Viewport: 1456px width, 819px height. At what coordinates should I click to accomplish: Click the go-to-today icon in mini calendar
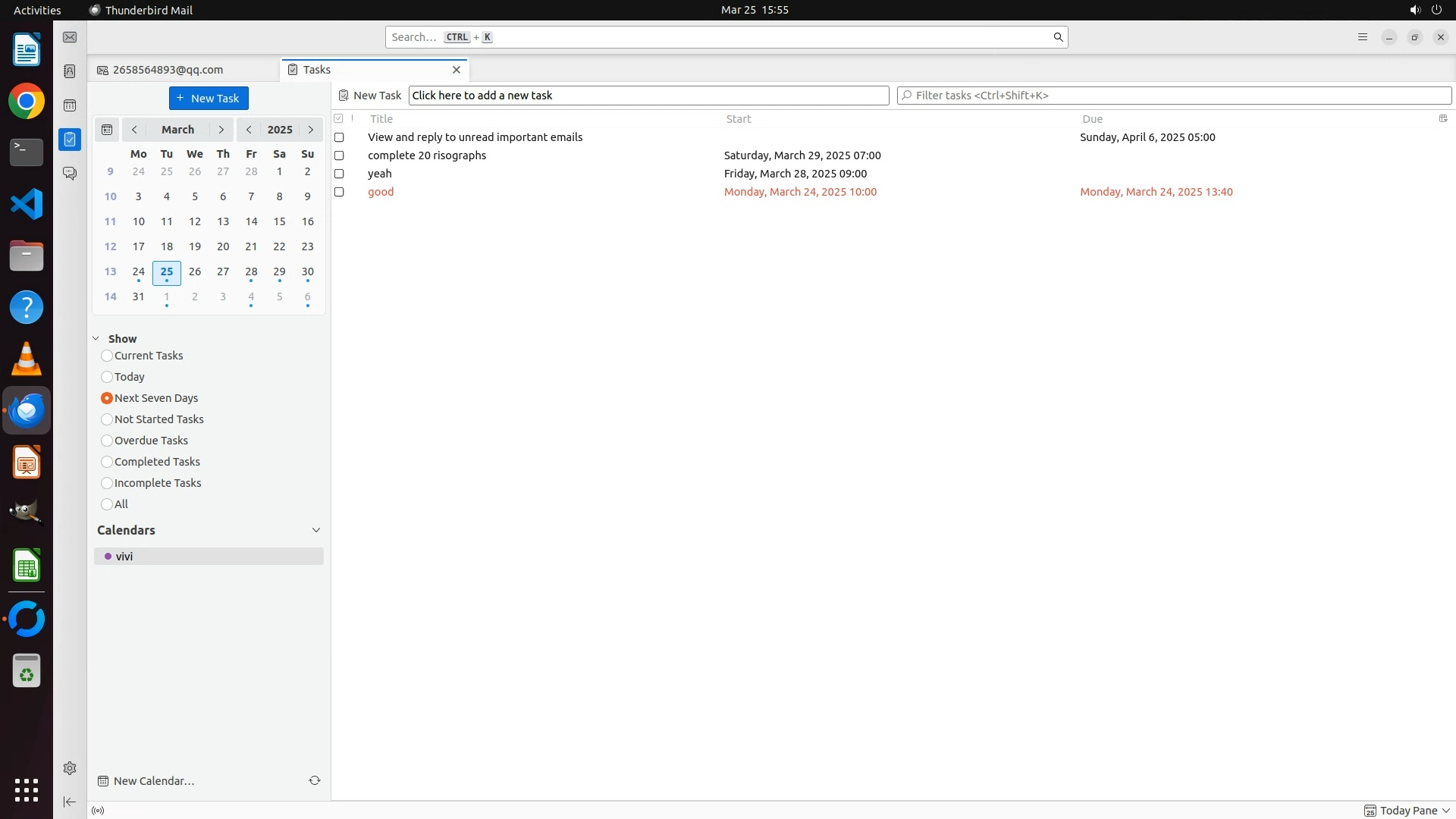pyautogui.click(x=107, y=130)
